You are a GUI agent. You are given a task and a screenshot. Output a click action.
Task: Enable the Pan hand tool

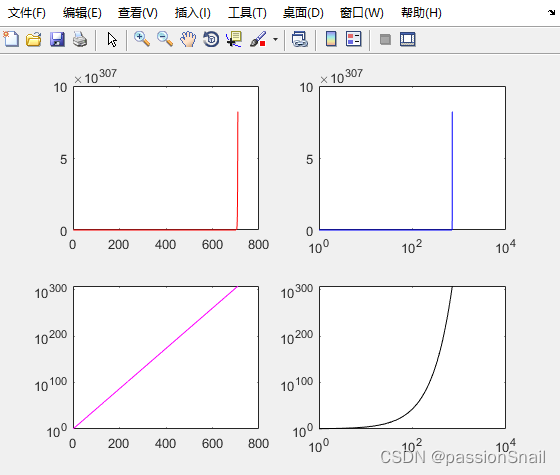pyautogui.click(x=188, y=39)
